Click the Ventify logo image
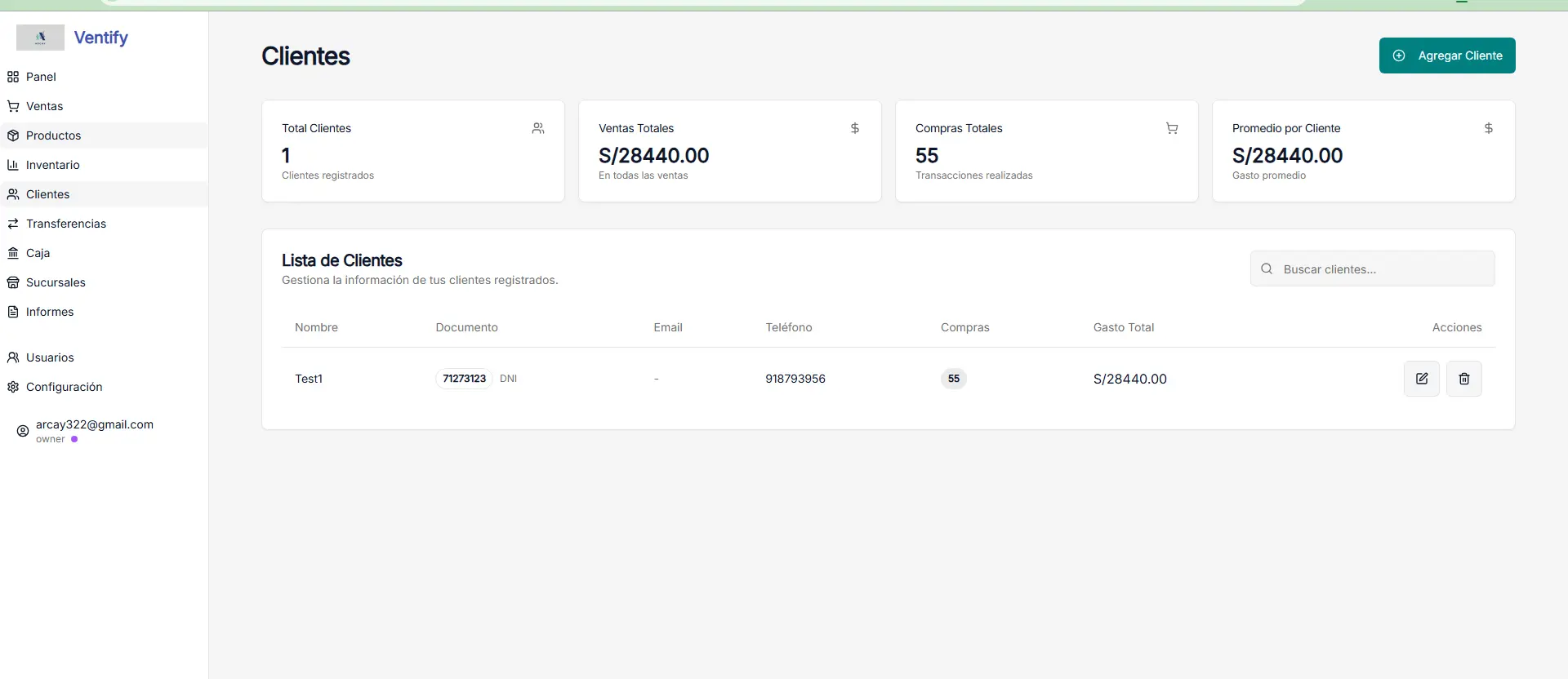The height and width of the screenshot is (679, 1568). (40, 38)
